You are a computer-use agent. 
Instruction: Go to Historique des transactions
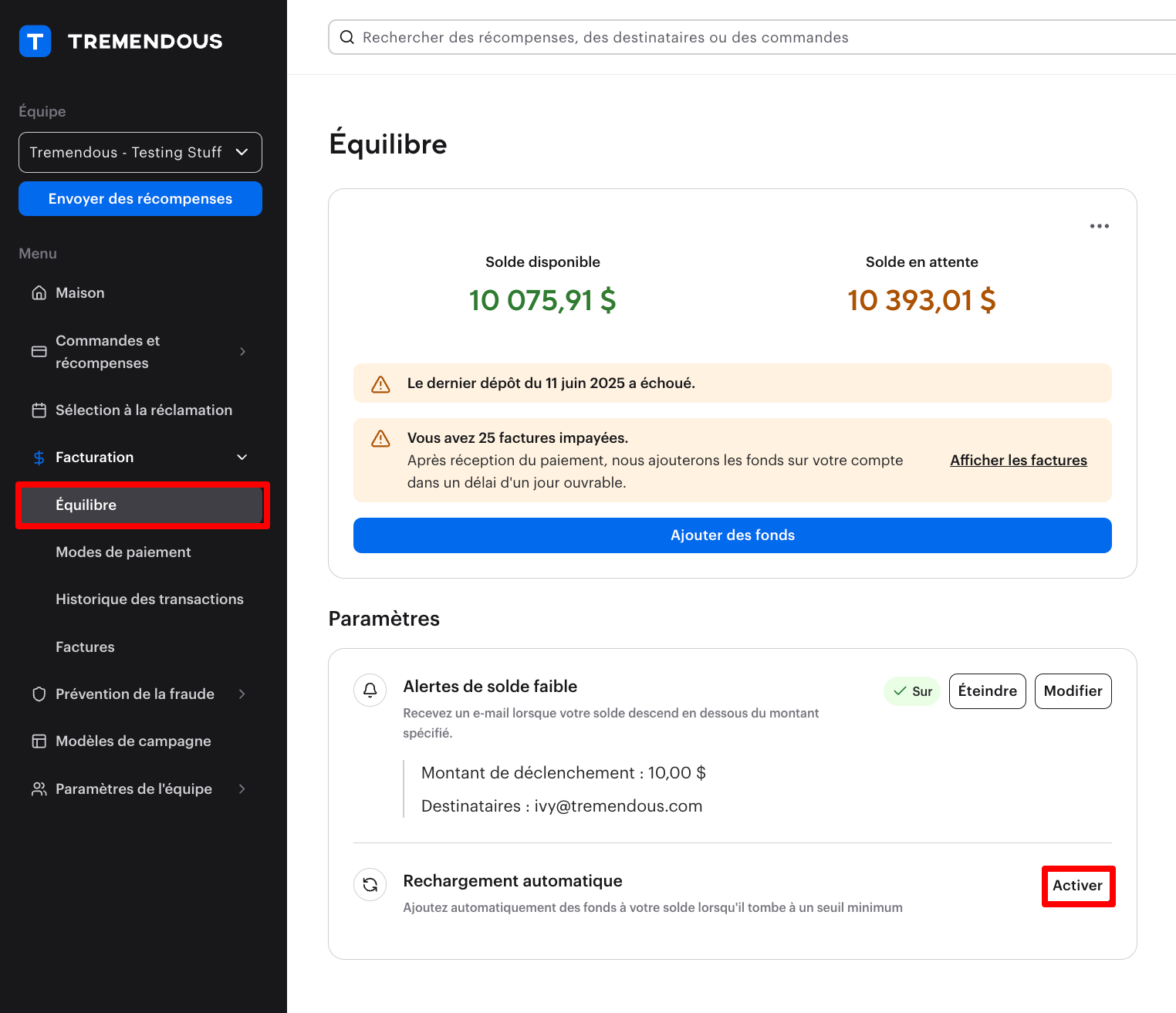click(150, 599)
